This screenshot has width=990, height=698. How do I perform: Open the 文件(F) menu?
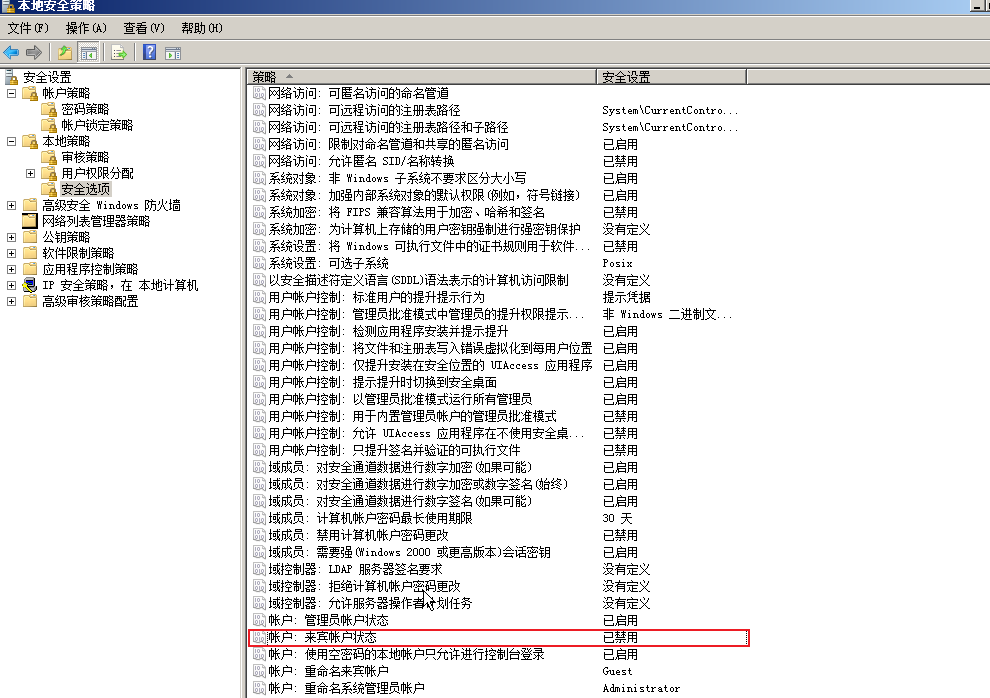(28, 28)
